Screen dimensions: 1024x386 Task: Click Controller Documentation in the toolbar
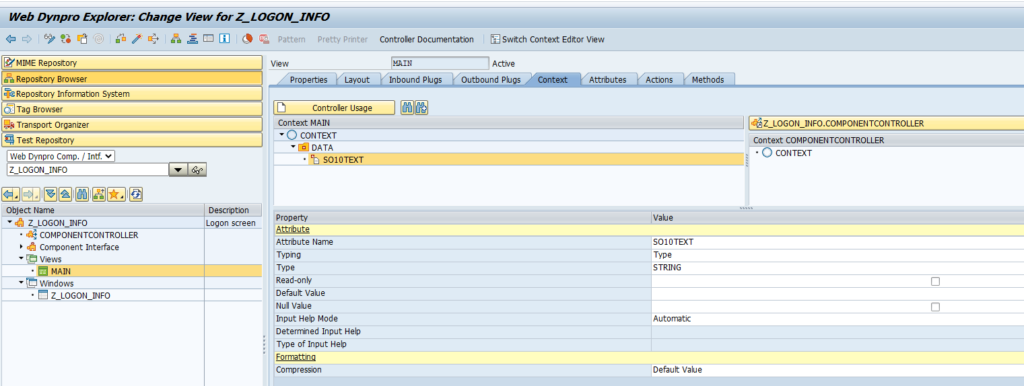point(426,39)
